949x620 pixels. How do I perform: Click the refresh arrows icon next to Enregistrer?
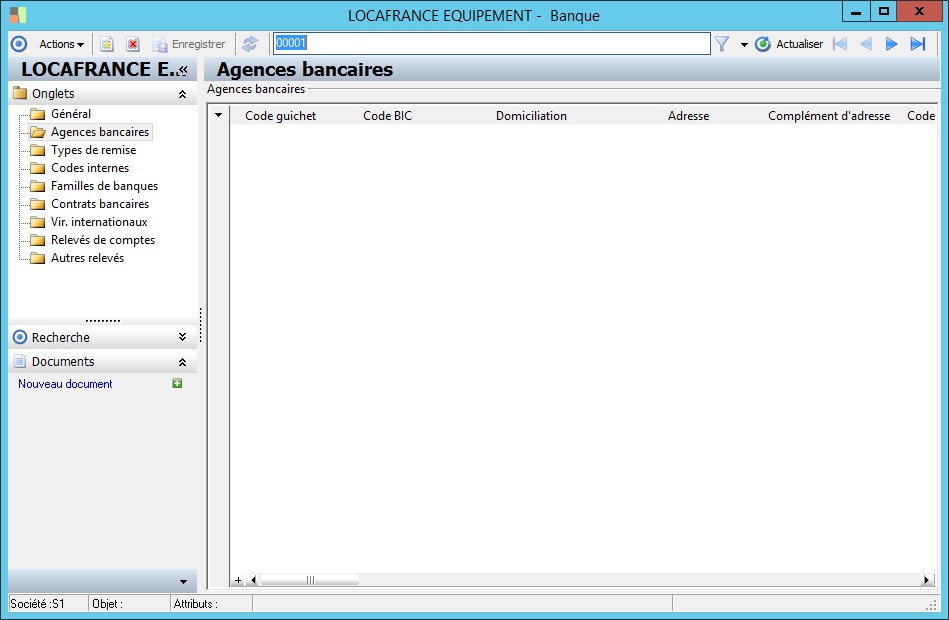(249, 44)
